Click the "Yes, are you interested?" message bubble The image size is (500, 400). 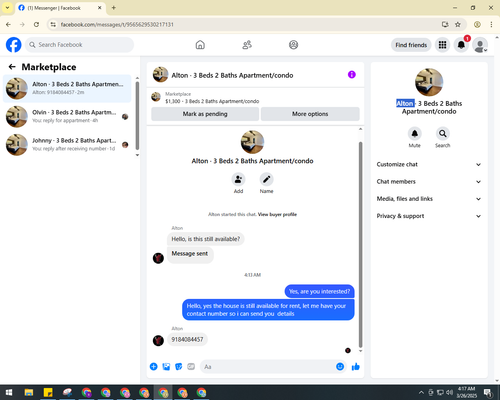319,291
